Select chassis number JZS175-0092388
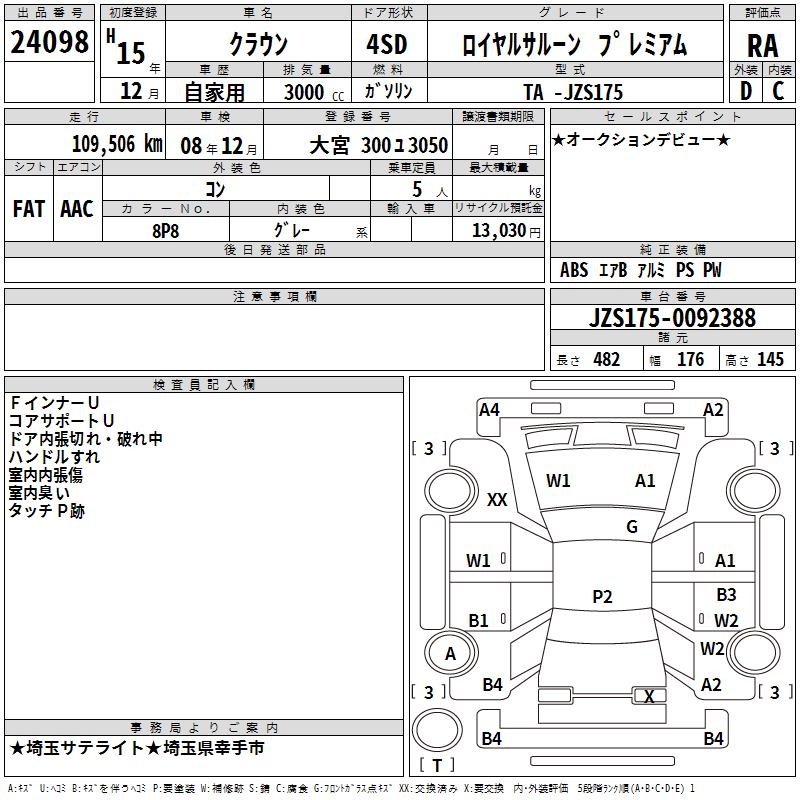Image resolution: width=800 pixels, height=800 pixels. click(x=672, y=318)
